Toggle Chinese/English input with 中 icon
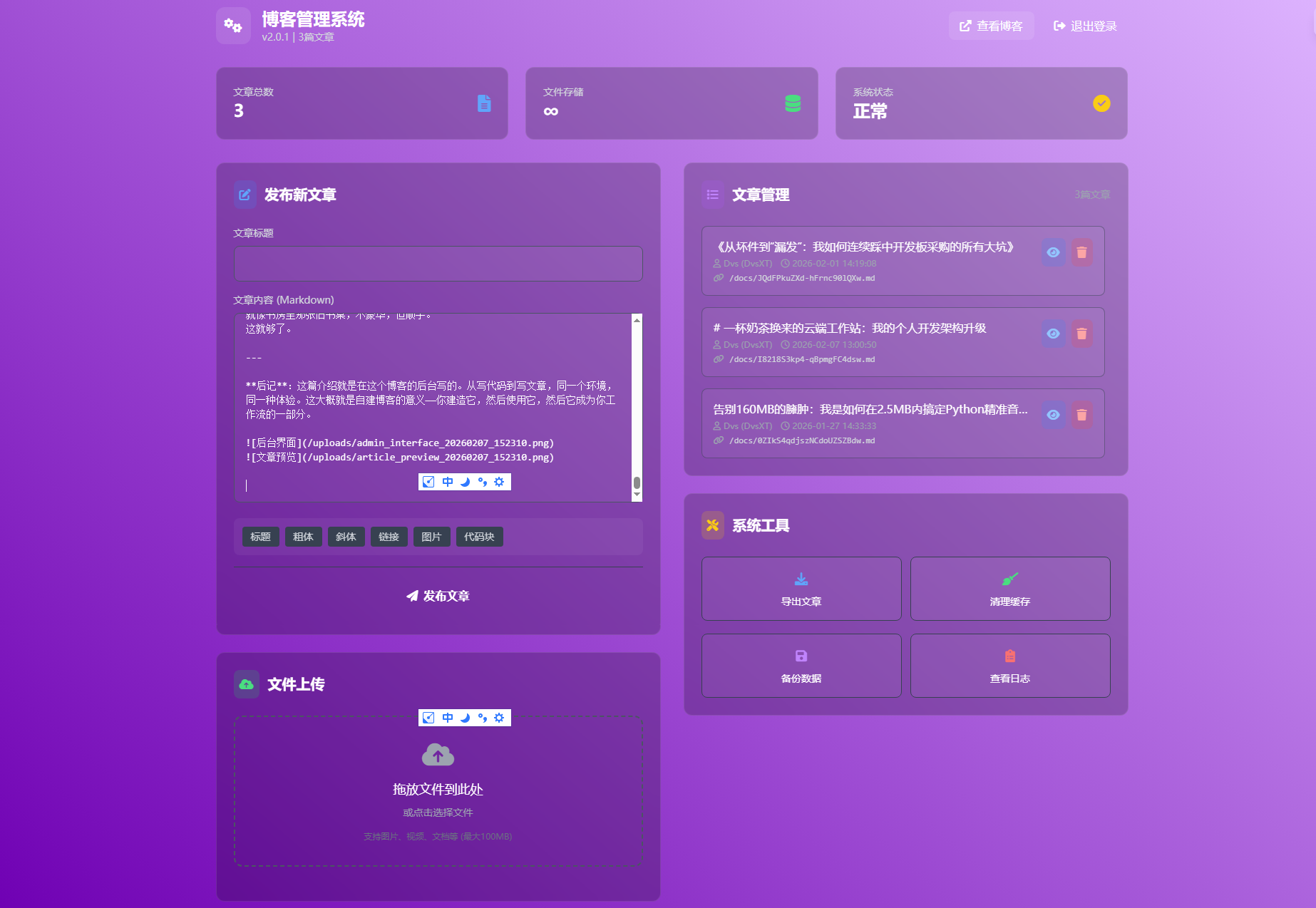The height and width of the screenshot is (908, 1316). [448, 482]
